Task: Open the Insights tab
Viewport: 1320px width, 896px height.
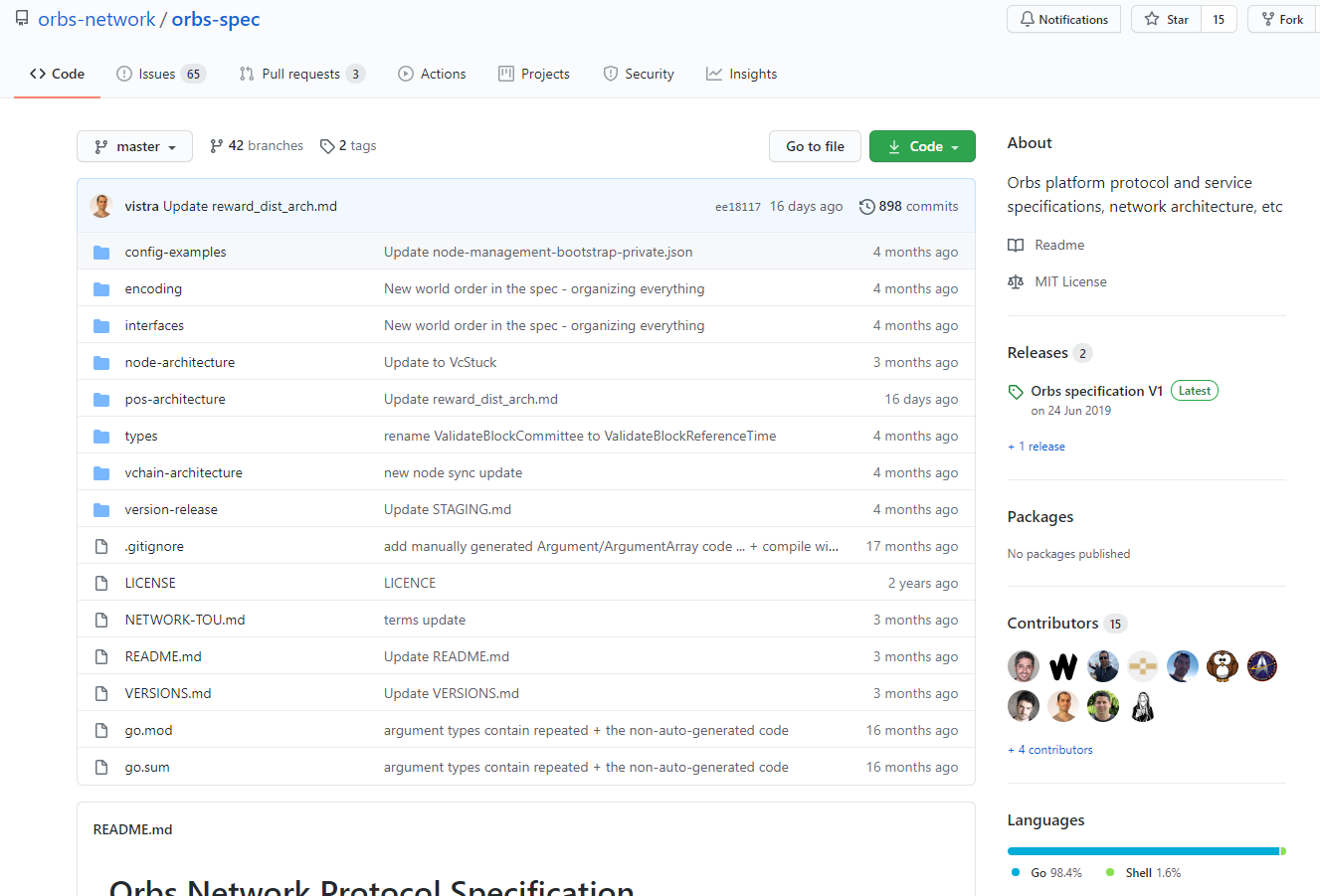Action: [x=742, y=74]
